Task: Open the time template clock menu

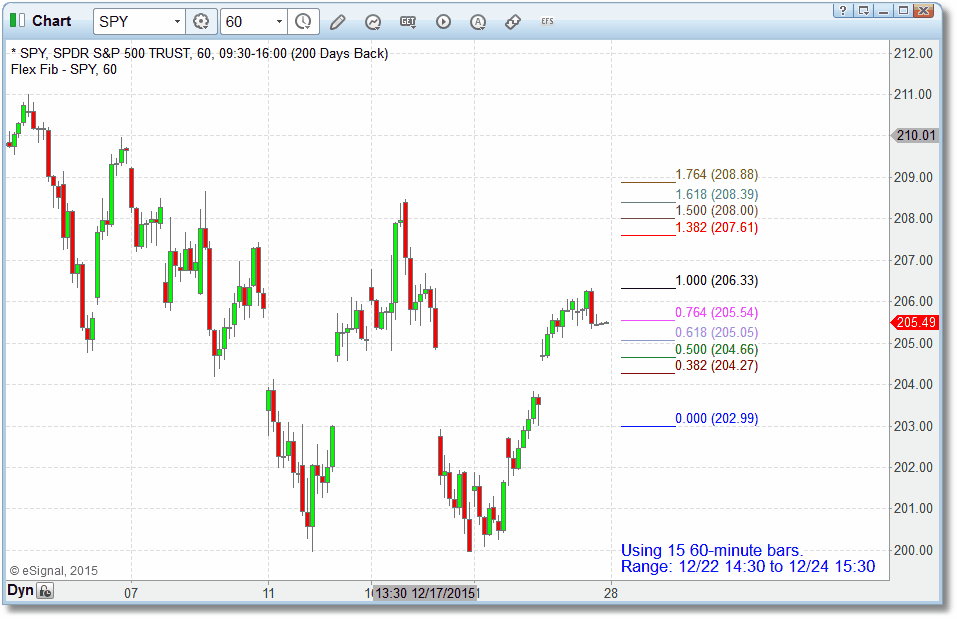Action: (303, 22)
